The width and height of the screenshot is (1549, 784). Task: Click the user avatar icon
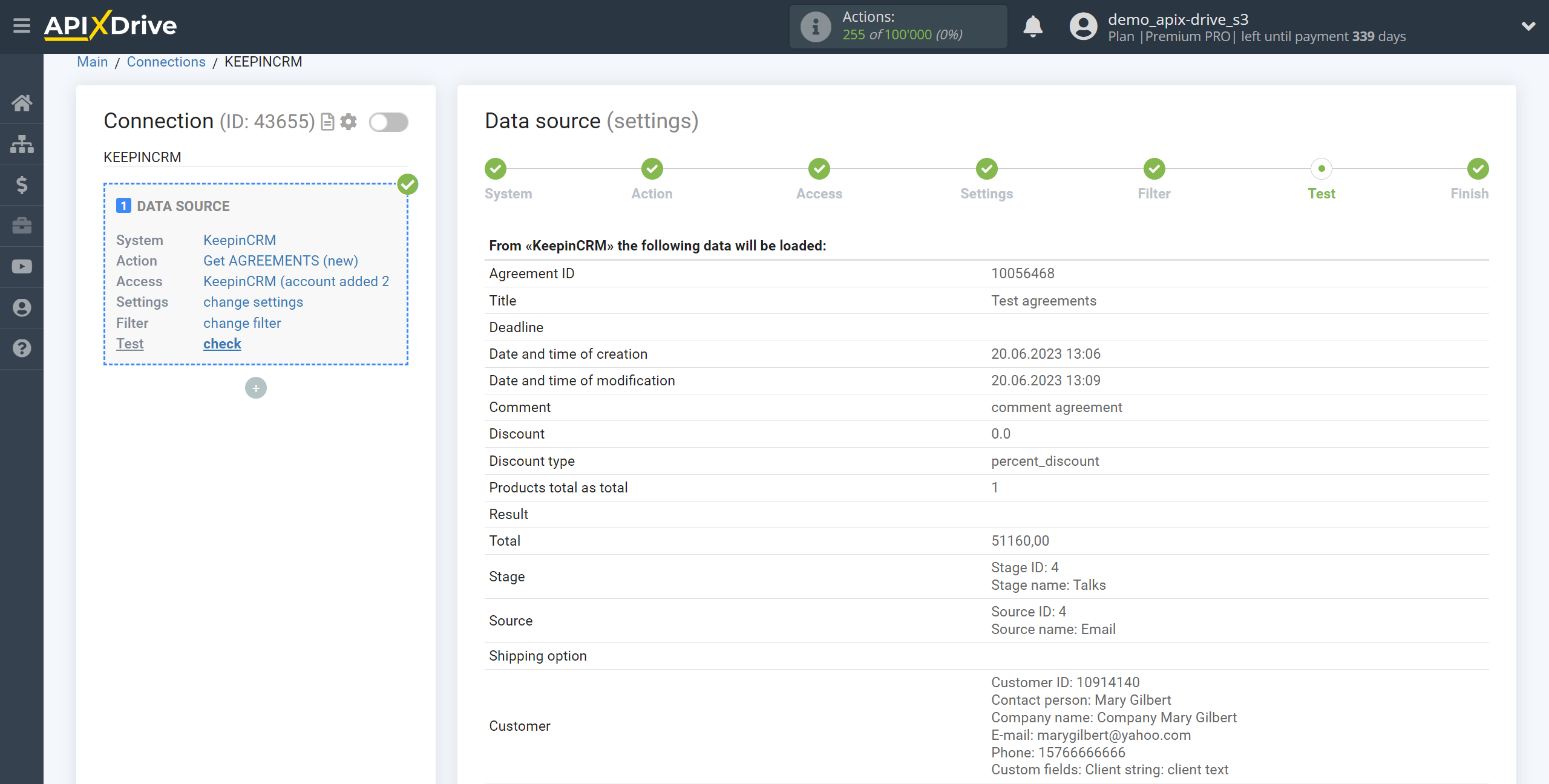click(x=1083, y=27)
